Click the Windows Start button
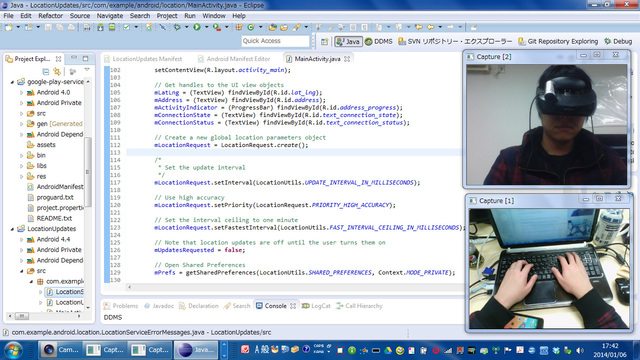Image resolution: width=640 pixels, height=360 pixels. tap(13, 350)
